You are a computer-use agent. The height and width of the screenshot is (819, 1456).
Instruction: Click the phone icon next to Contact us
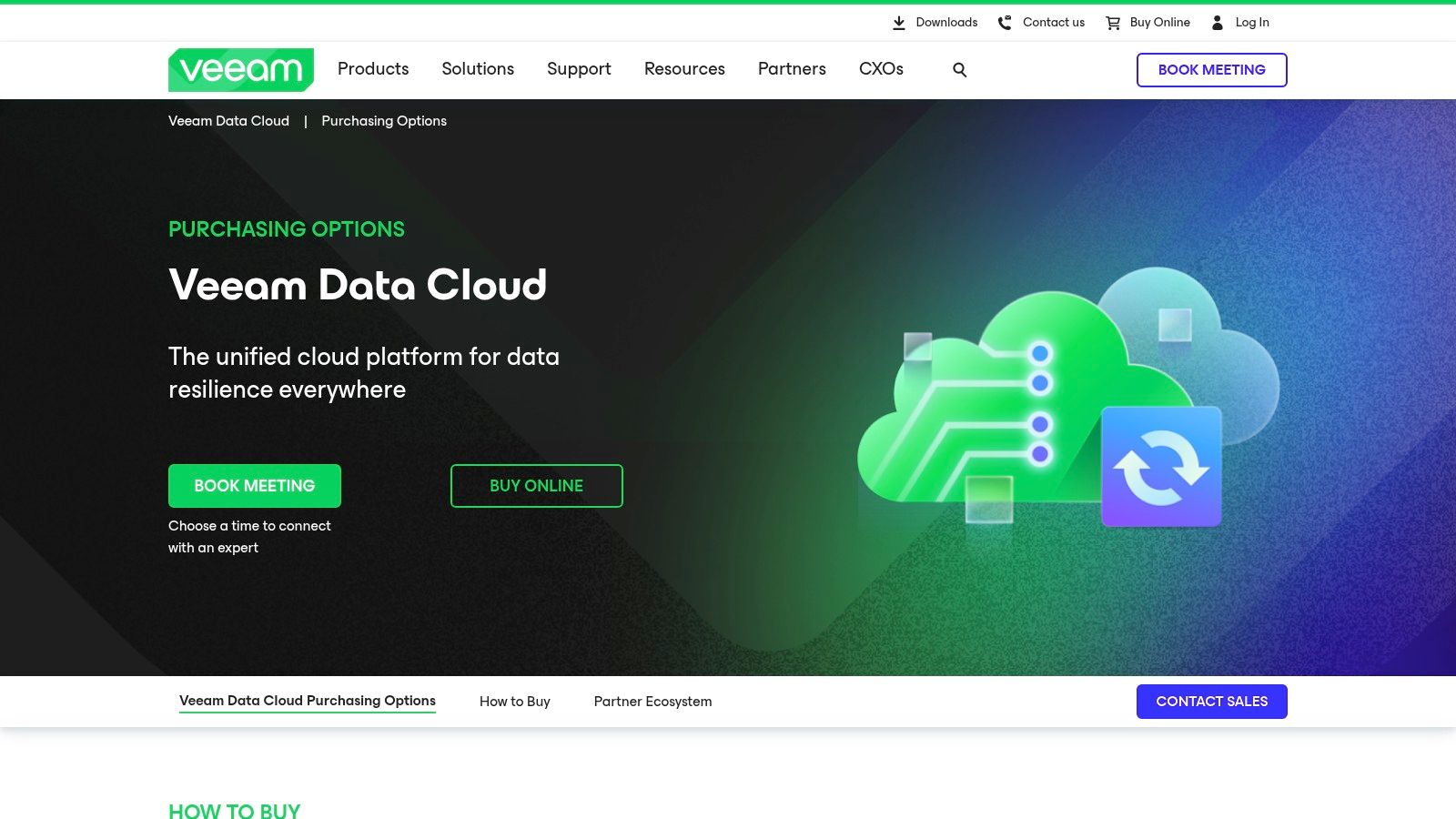click(x=1005, y=22)
